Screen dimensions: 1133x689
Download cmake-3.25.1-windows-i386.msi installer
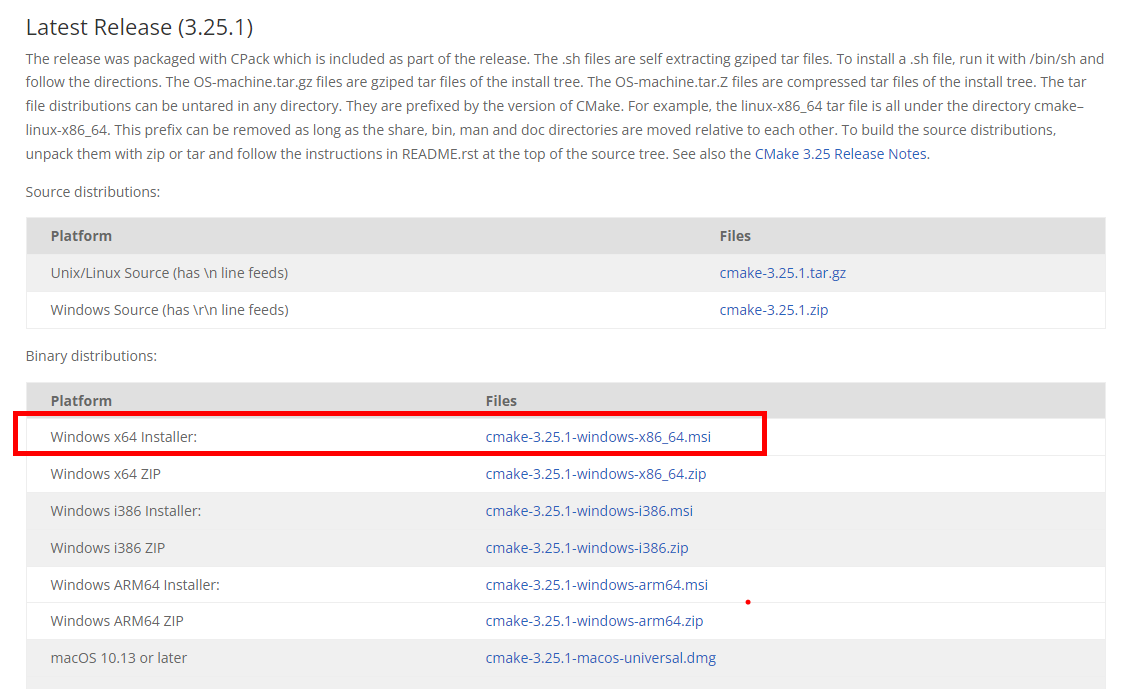pos(589,511)
